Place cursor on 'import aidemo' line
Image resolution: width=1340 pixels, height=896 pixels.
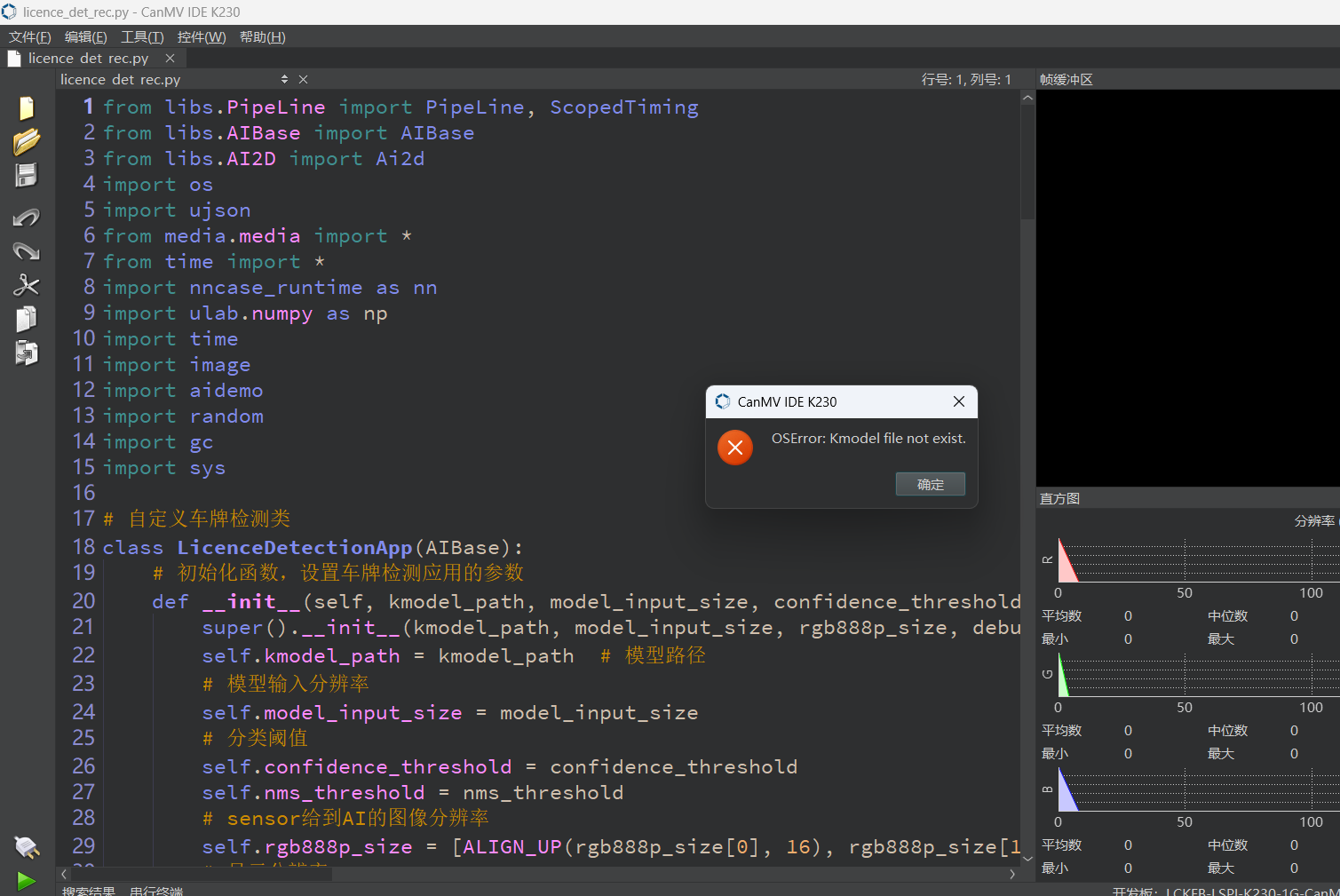(x=183, y=391)
